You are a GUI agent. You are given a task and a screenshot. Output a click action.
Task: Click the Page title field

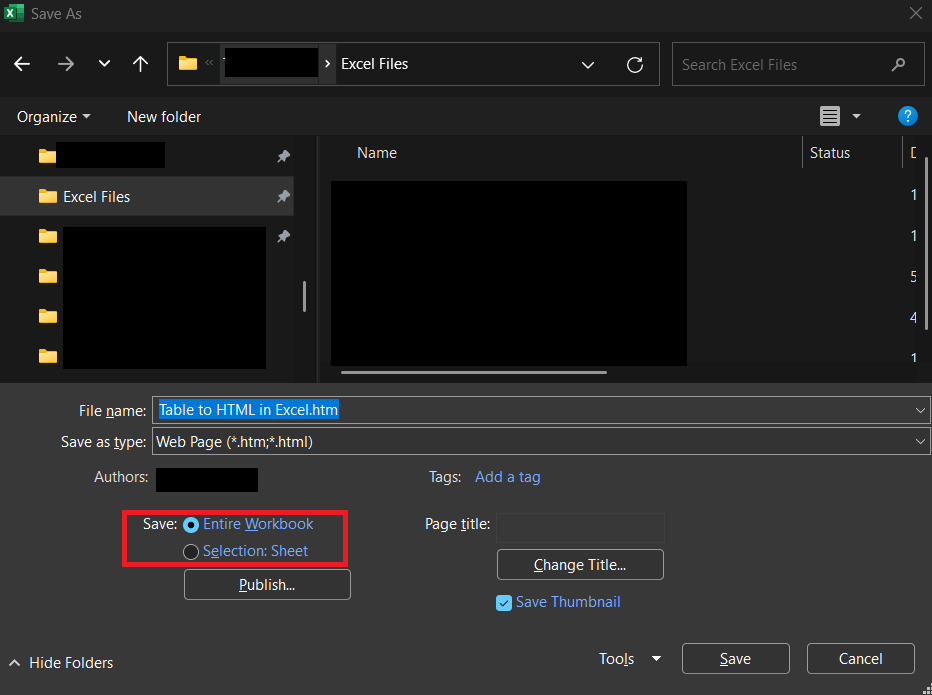[580, 527]
